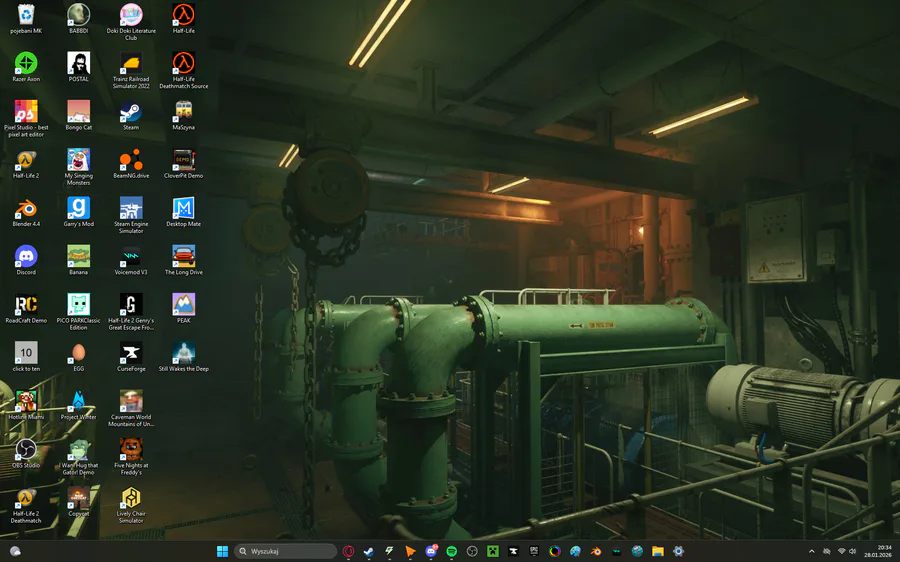Open Lively Chair Simulator shortcut
Viewport: 900px width, 562px height.
[131, 505]
